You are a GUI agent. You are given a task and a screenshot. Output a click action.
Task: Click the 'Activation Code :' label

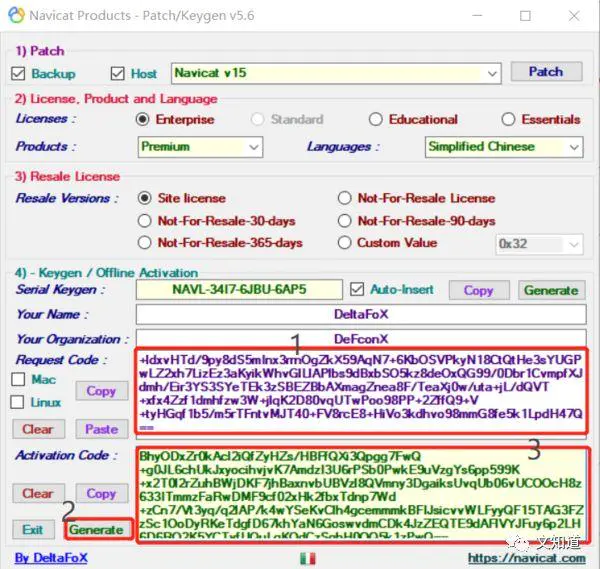(x=66, y=455)
